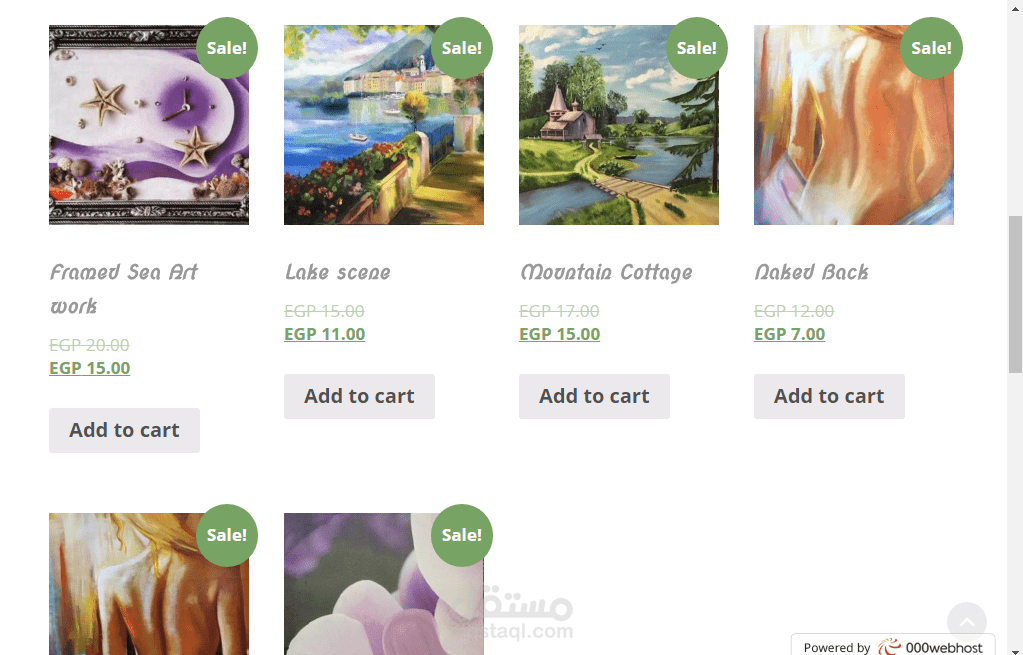Click the scroll-to-top arrow button
Screen dimensions: 1023x655
(966, 621)
